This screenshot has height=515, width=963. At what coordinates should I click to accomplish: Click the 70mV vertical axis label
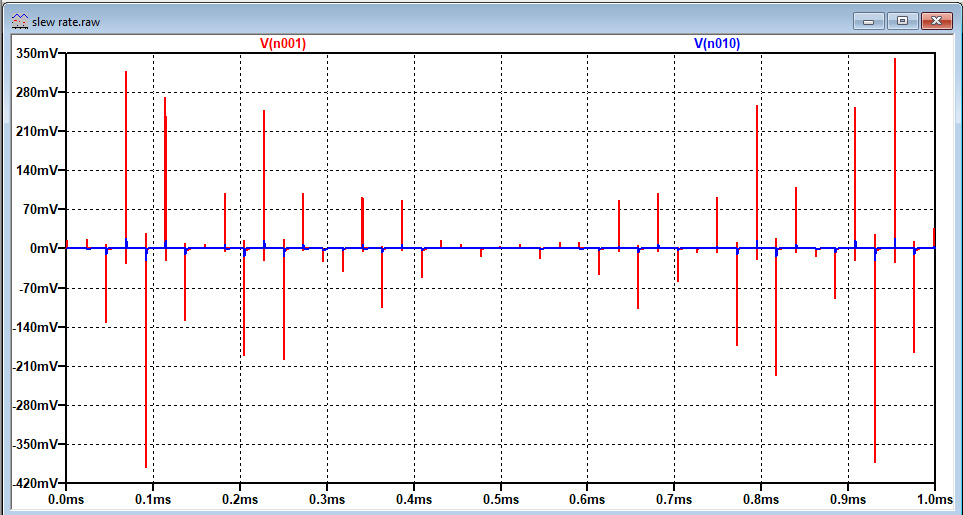40,210
